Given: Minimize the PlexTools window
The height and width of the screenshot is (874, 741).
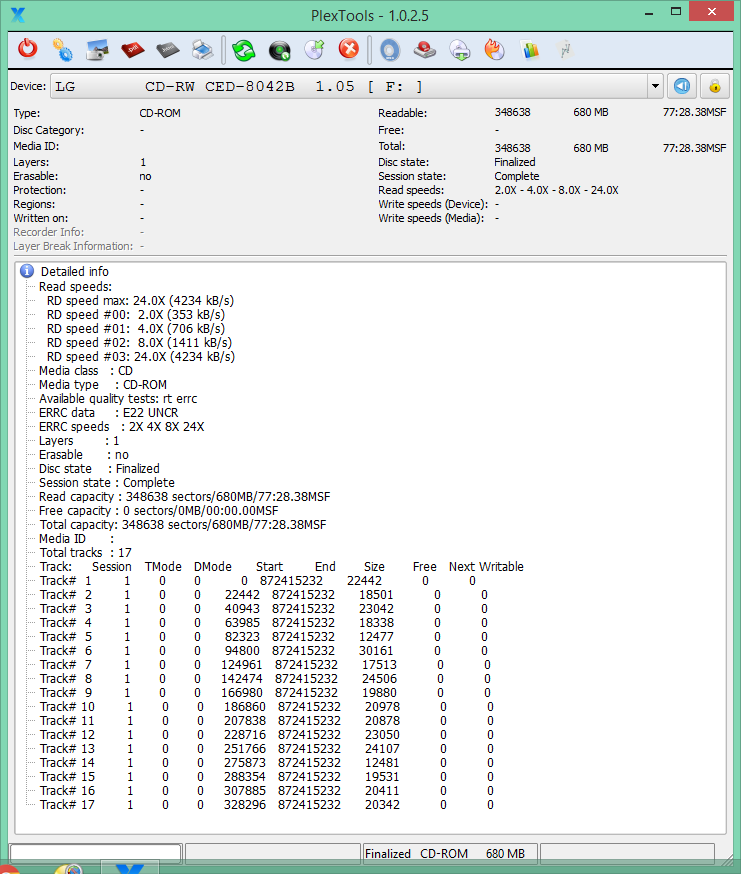Looking at the screenshot, I should tap(649, 12).
